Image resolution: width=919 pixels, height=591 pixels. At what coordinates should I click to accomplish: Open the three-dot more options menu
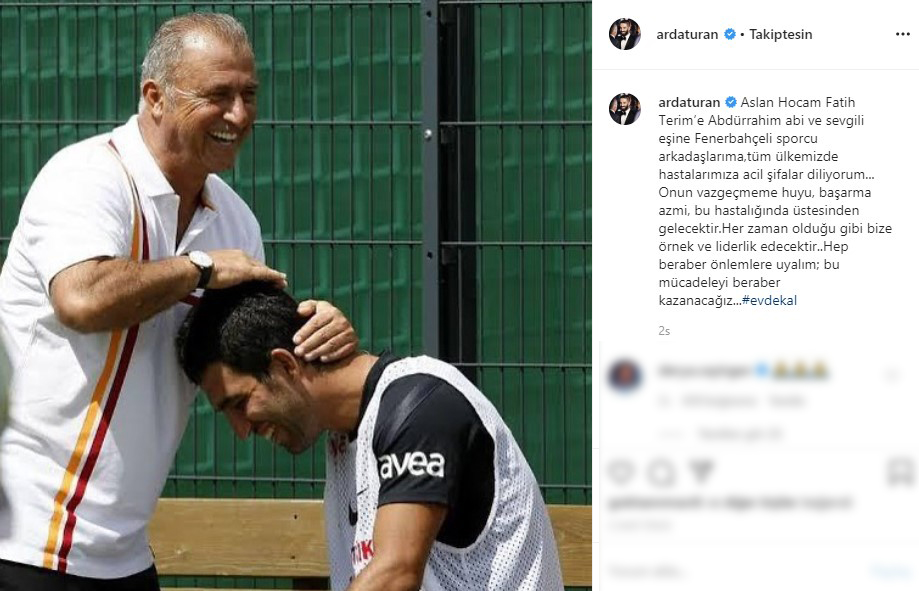click(903, 35)
